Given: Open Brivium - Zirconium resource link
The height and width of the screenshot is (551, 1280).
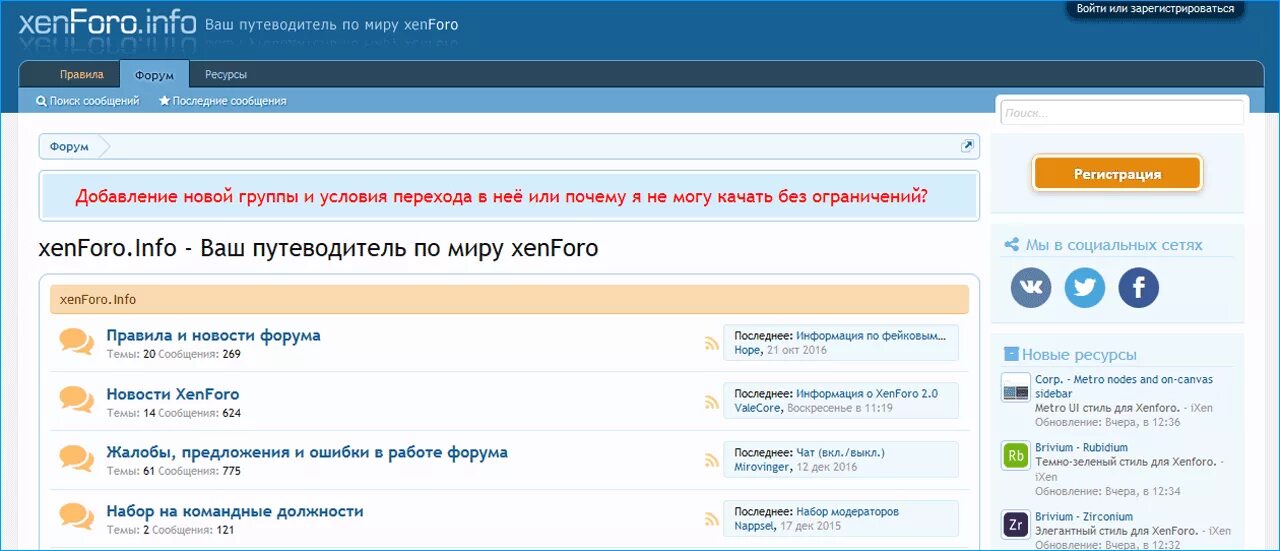Looking at the screenshot, I should click(1082, 516).
